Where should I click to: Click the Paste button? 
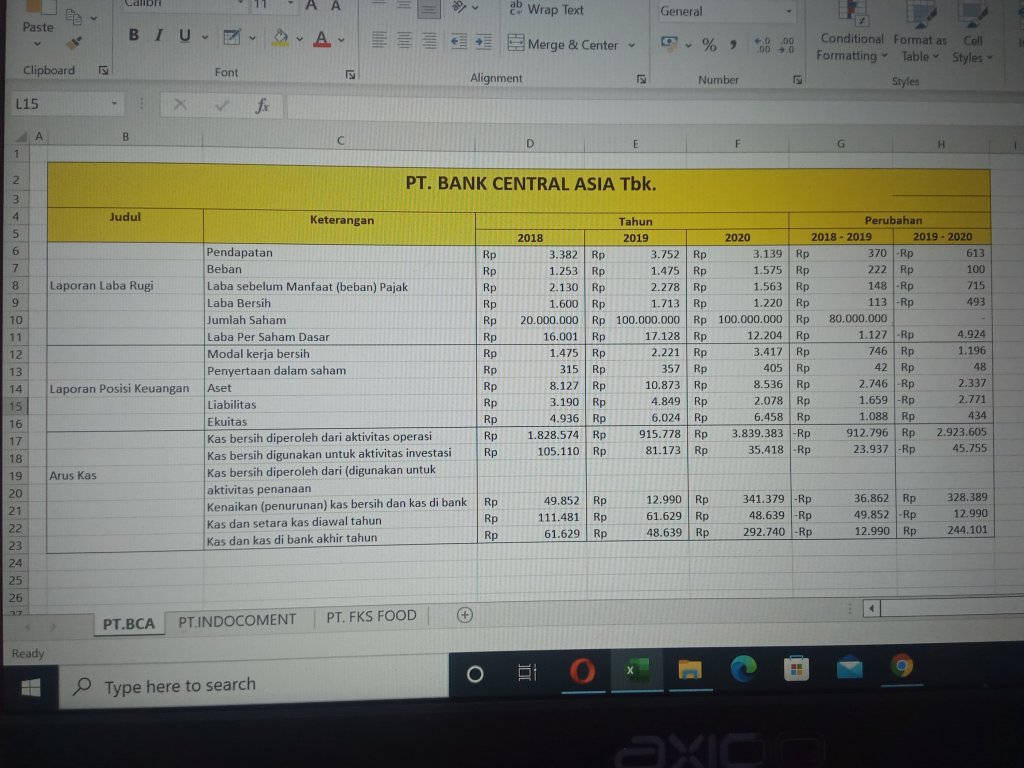[38, 27]
